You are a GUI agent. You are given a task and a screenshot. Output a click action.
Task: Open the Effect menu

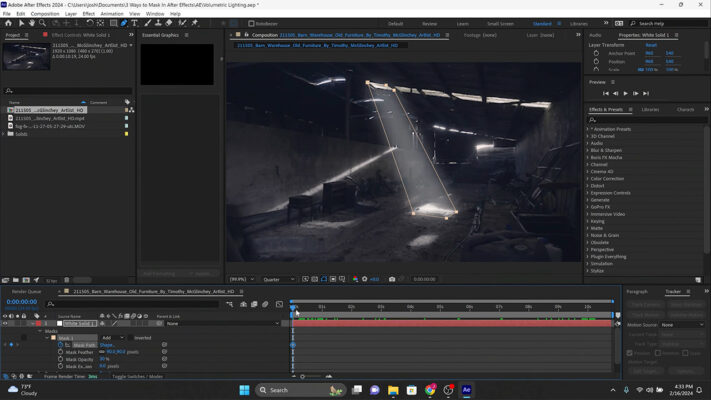[88, 14]
